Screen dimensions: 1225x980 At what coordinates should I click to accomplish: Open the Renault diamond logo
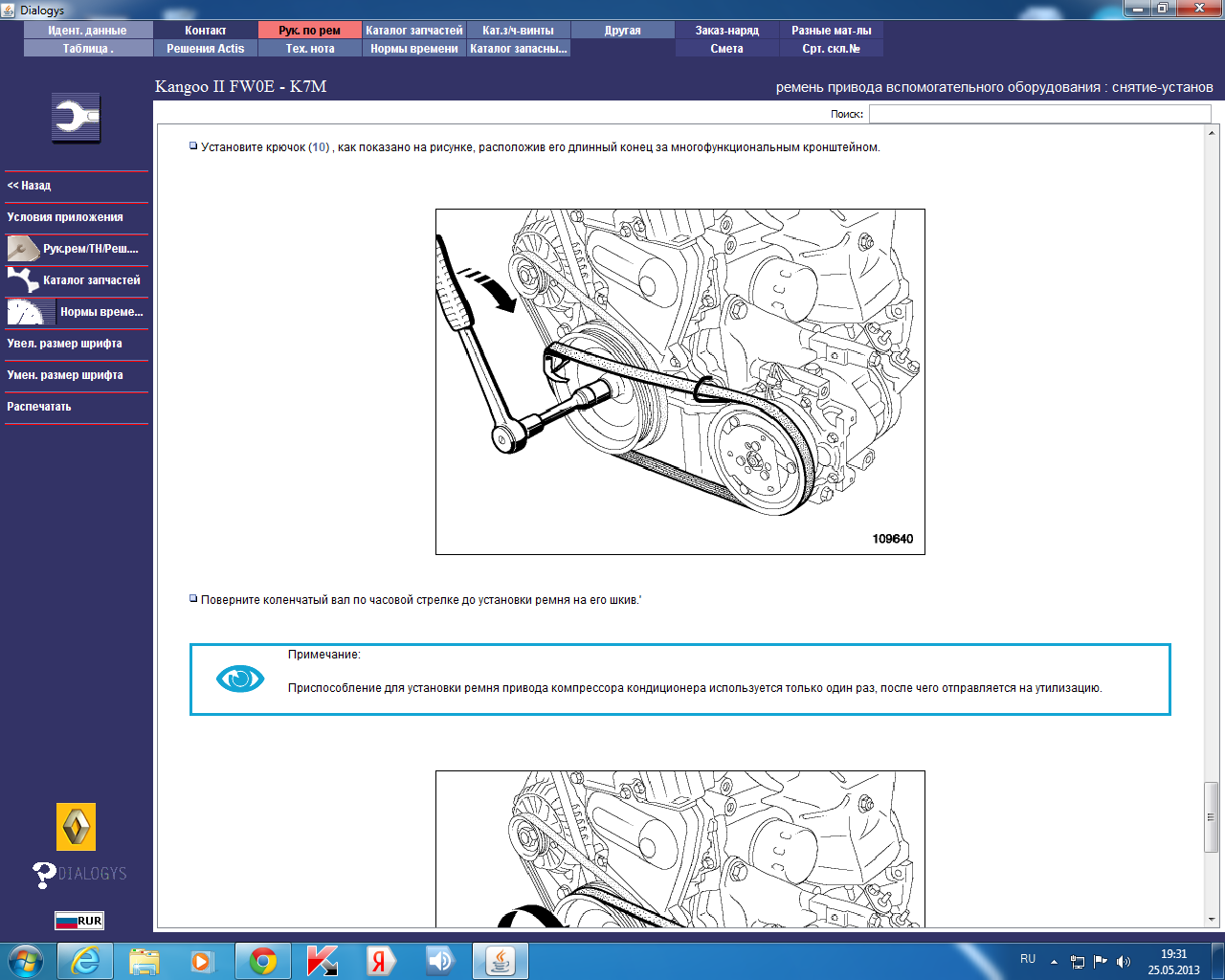[x=77, y=827]
